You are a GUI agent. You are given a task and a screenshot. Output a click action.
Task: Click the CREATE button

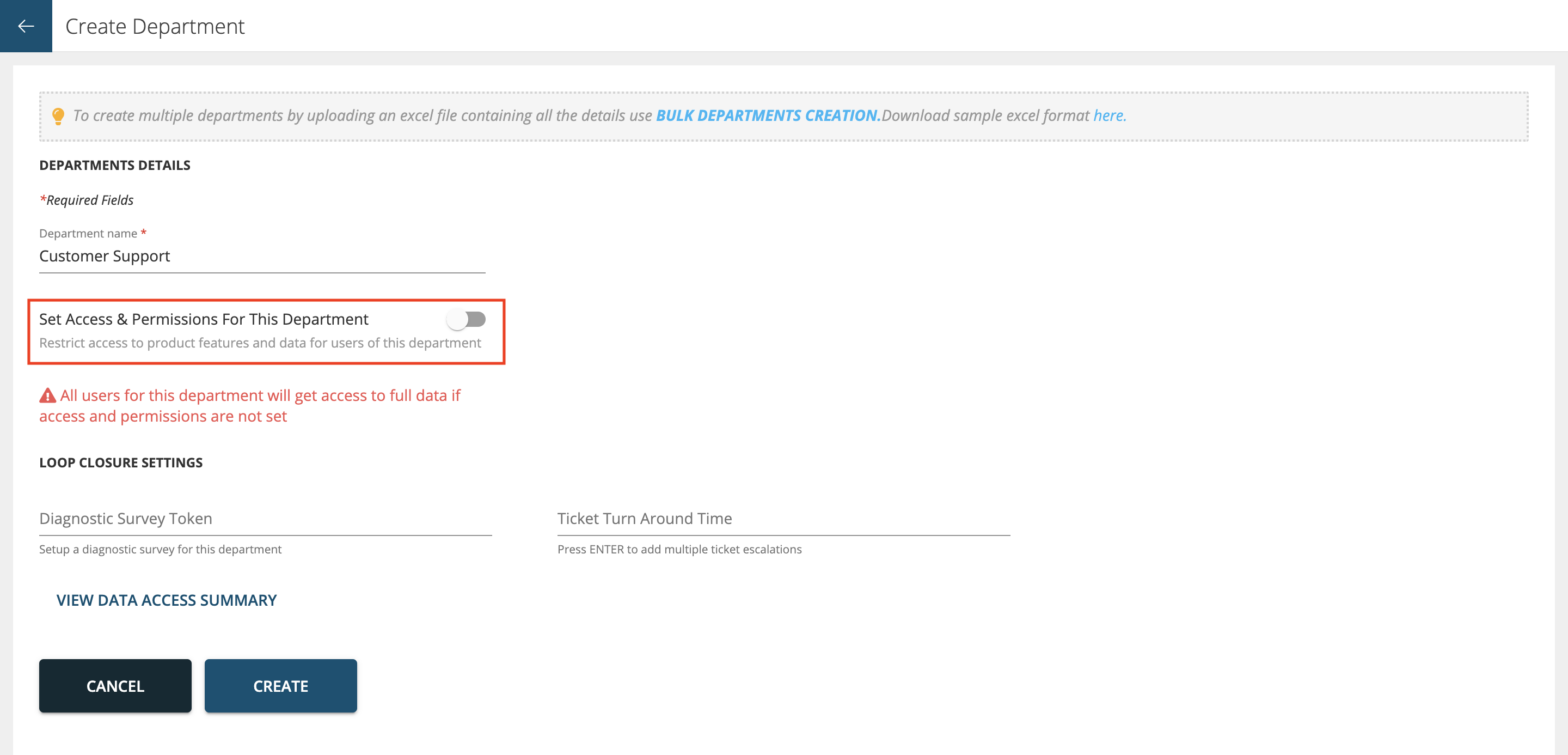coord(280,686)
